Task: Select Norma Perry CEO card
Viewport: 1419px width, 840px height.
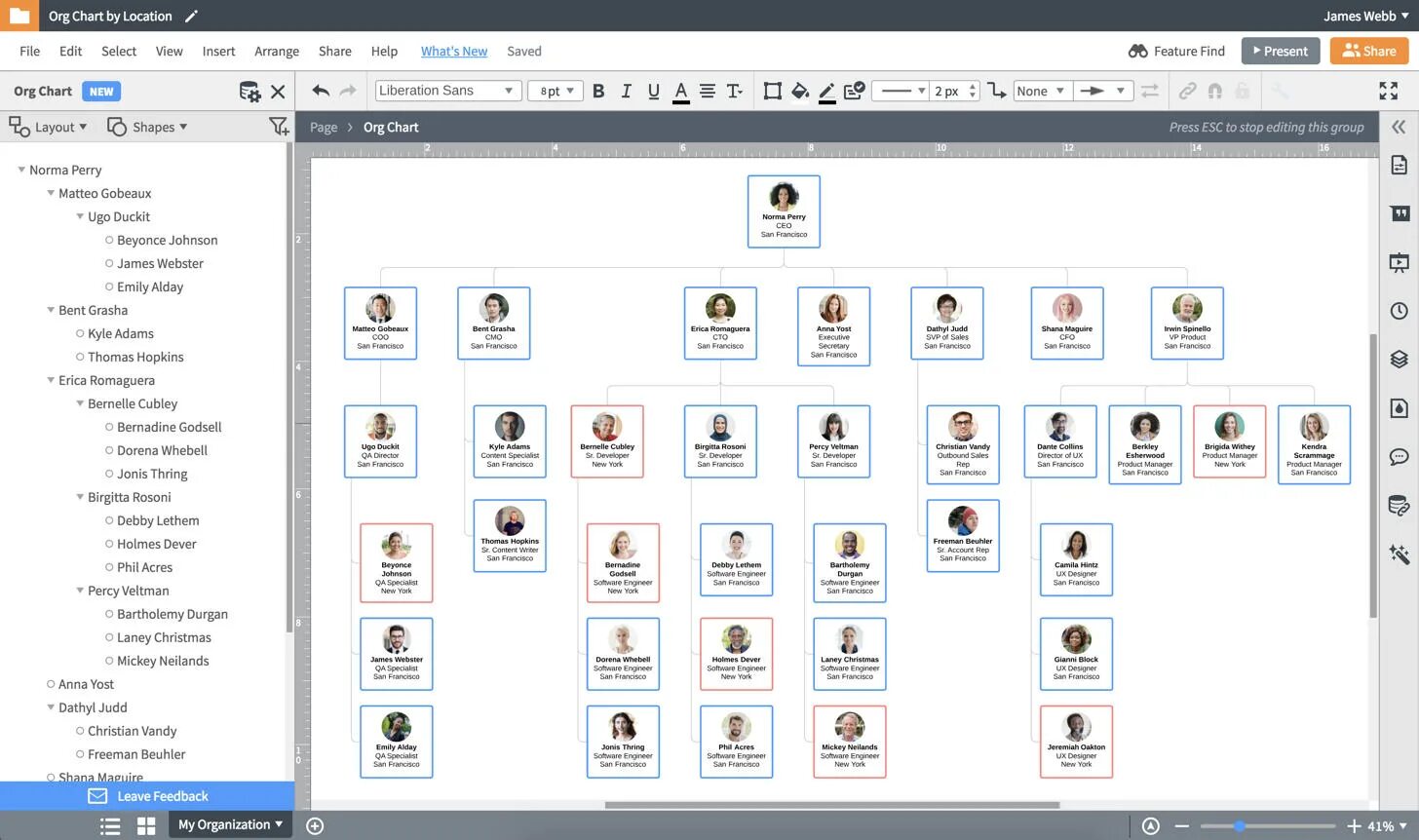Action: click(x=784, y=211)
